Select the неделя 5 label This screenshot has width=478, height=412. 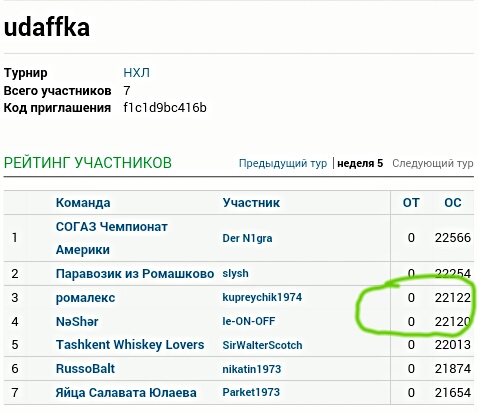pos(360,163)
